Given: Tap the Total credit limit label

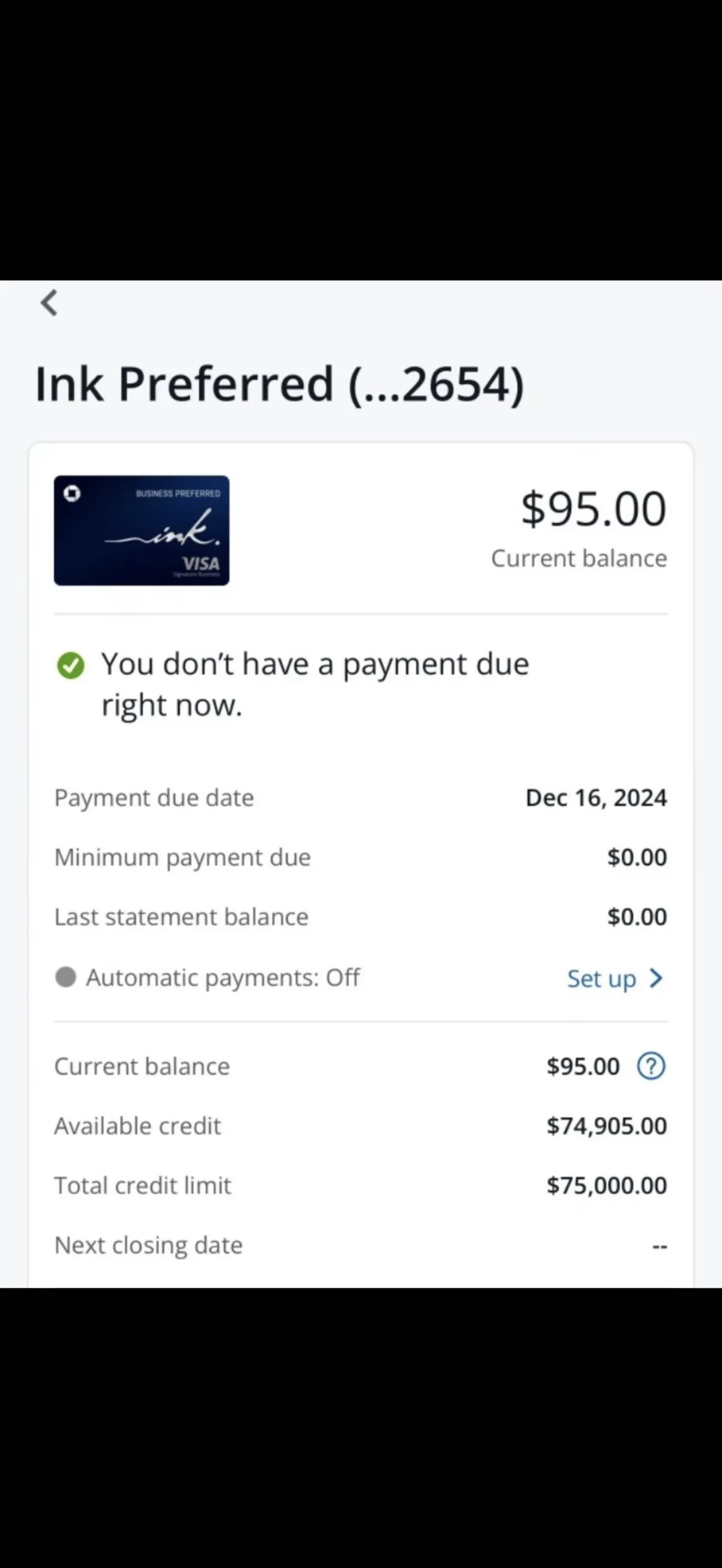Looking at the screenshot, I should coord(143,1185).
